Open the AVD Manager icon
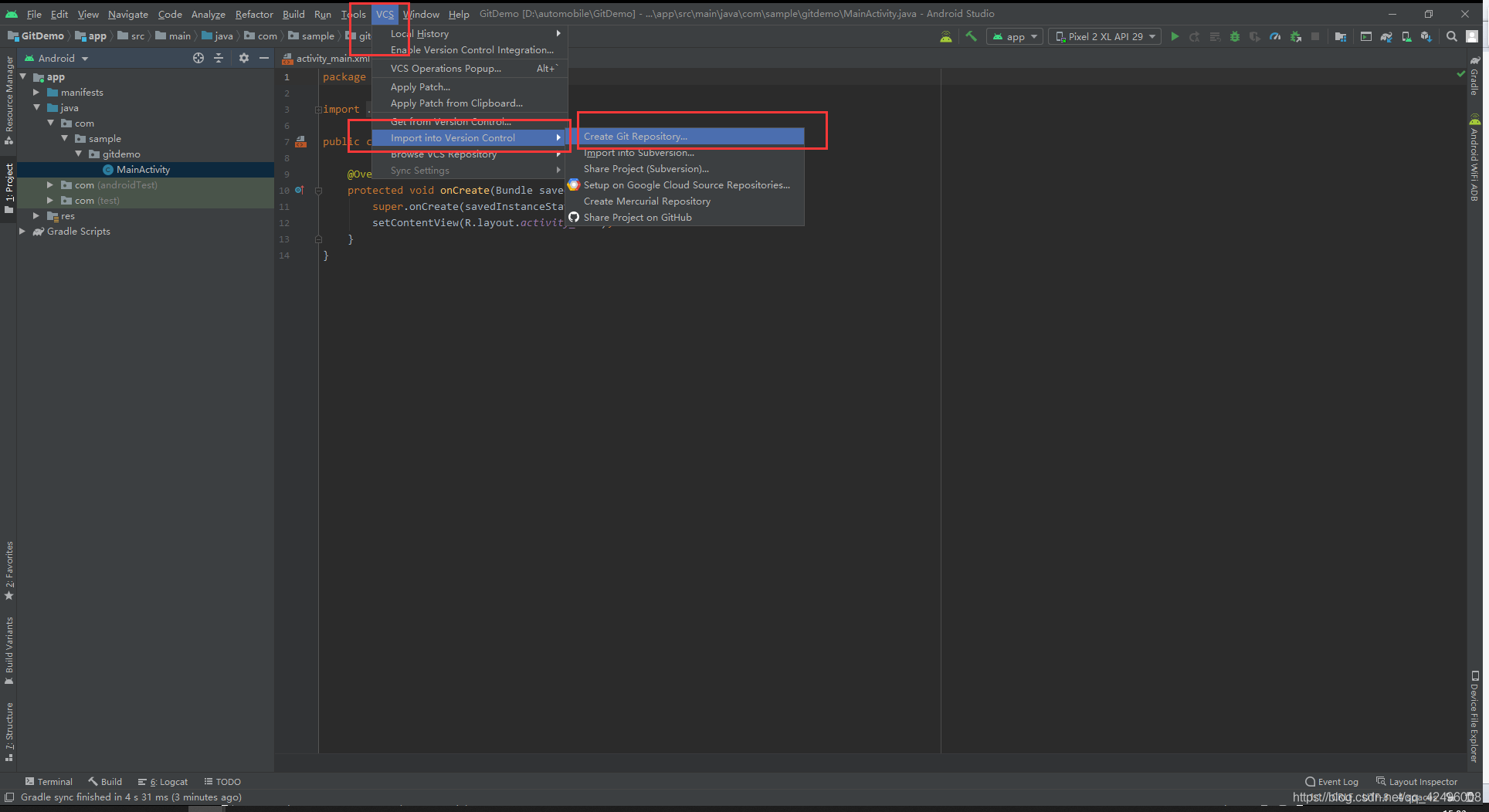Screen dimensions: 1489x812 click(x=1406, y=36)
